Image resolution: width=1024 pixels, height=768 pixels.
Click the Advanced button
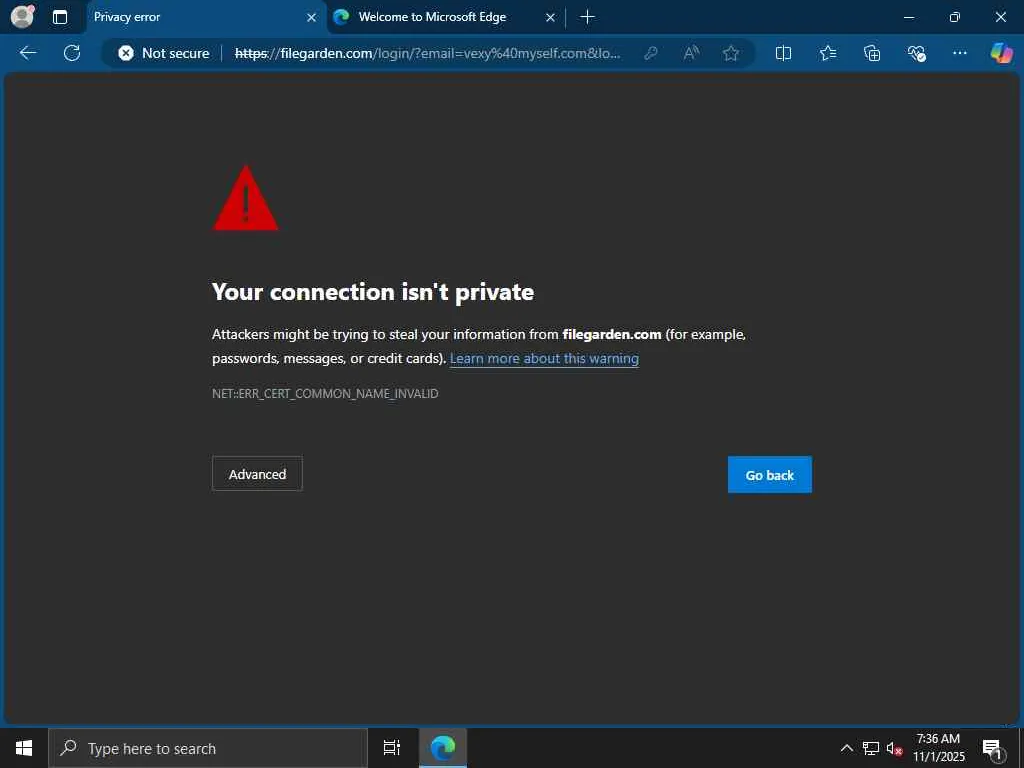pos(257,474)
